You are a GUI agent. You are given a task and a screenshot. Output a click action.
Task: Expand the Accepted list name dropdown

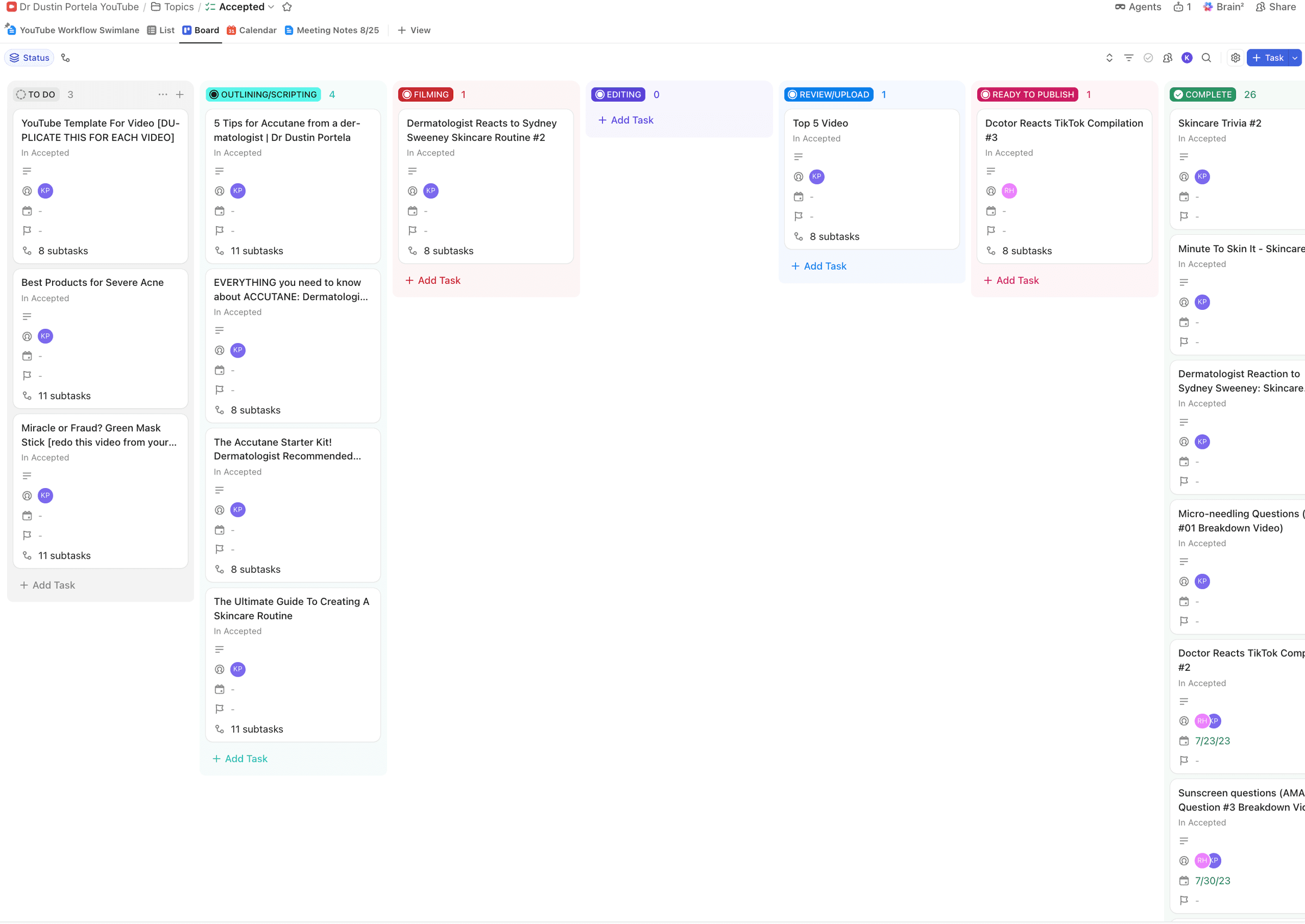tap(271, 7)
